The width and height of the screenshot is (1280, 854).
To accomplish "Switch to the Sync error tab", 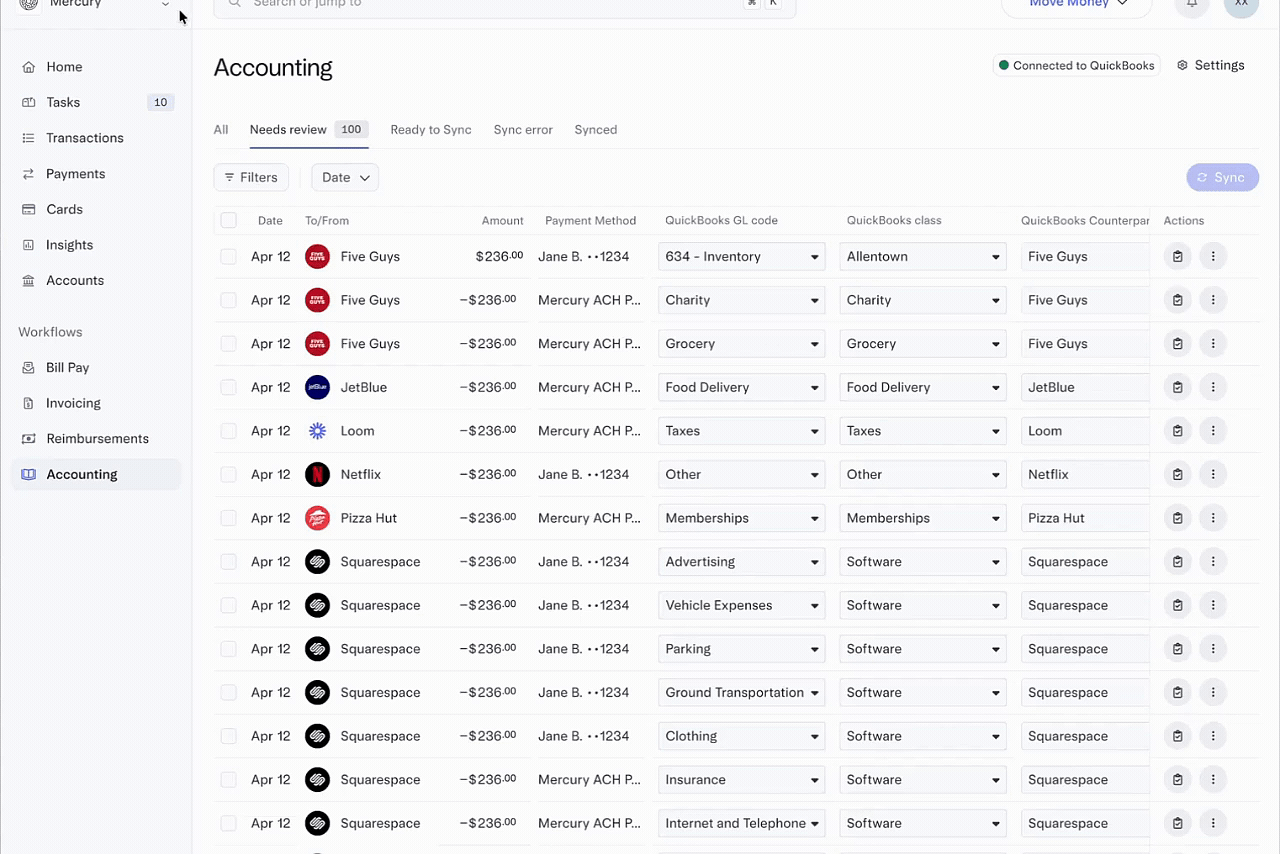I will (523, 130).
